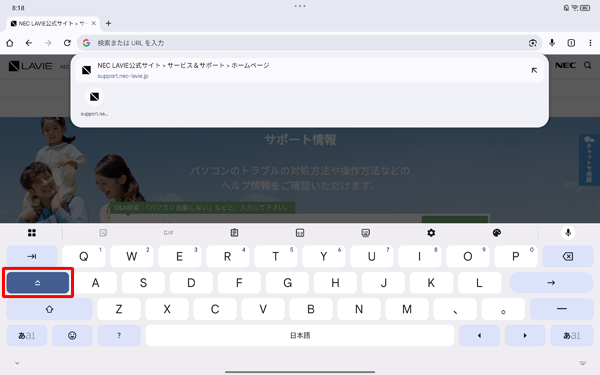Tap the W key
This screenshot has width=600, height=375.
(x=131, y=256)
